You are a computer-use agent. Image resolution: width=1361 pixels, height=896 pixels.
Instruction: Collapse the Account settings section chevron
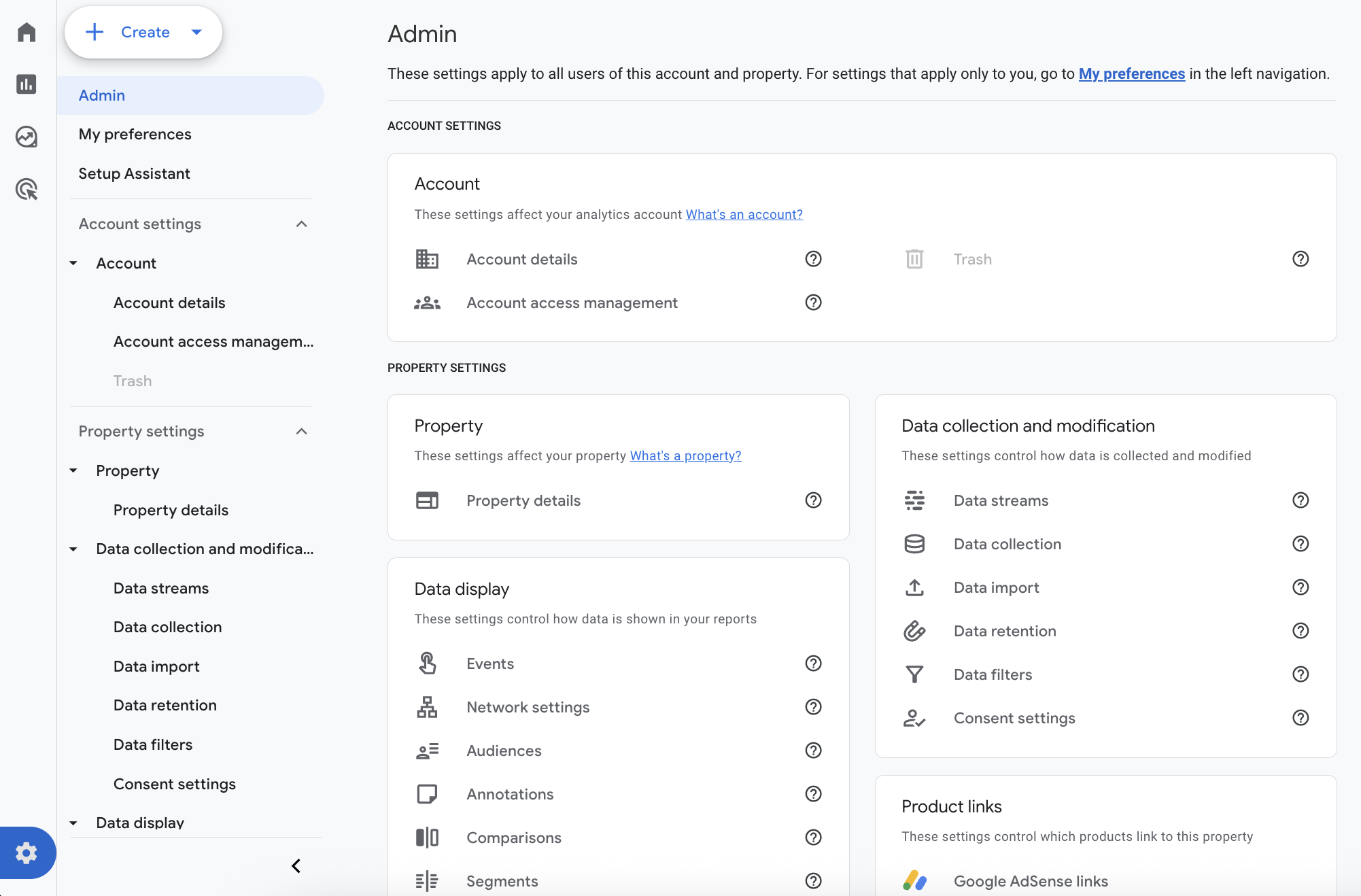(x=302, y=224)
